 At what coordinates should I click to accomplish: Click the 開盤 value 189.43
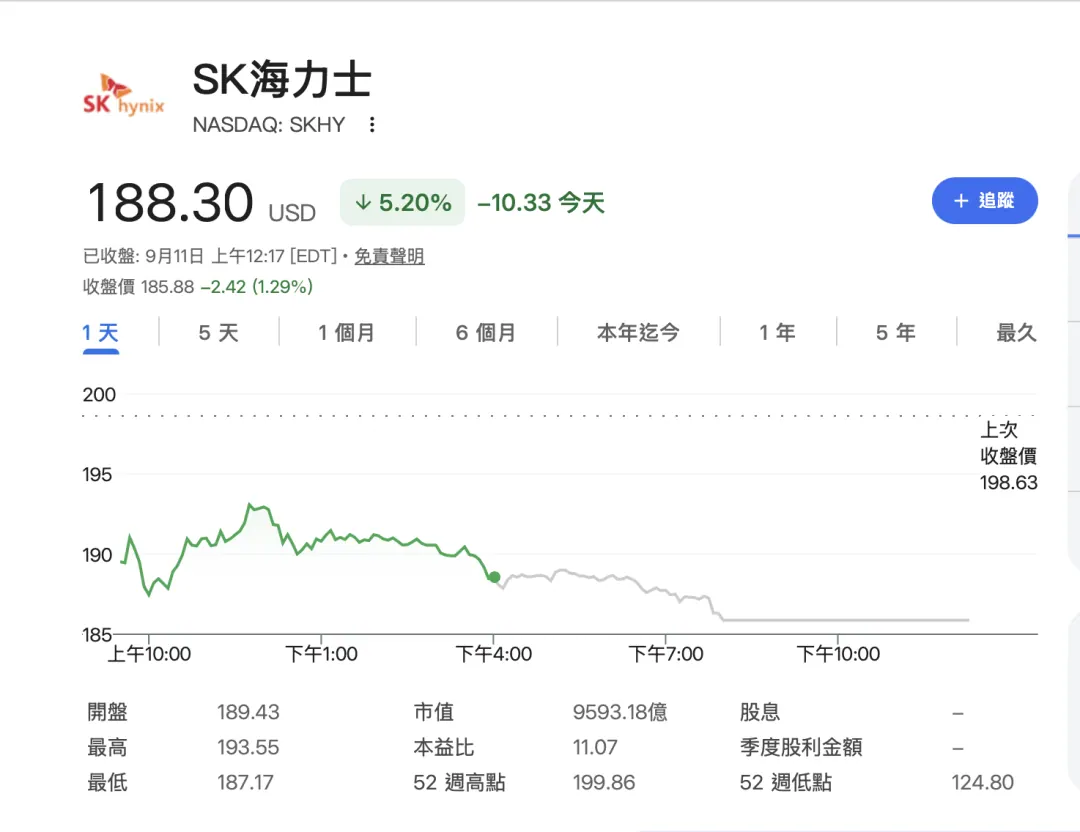click(248, 712)
